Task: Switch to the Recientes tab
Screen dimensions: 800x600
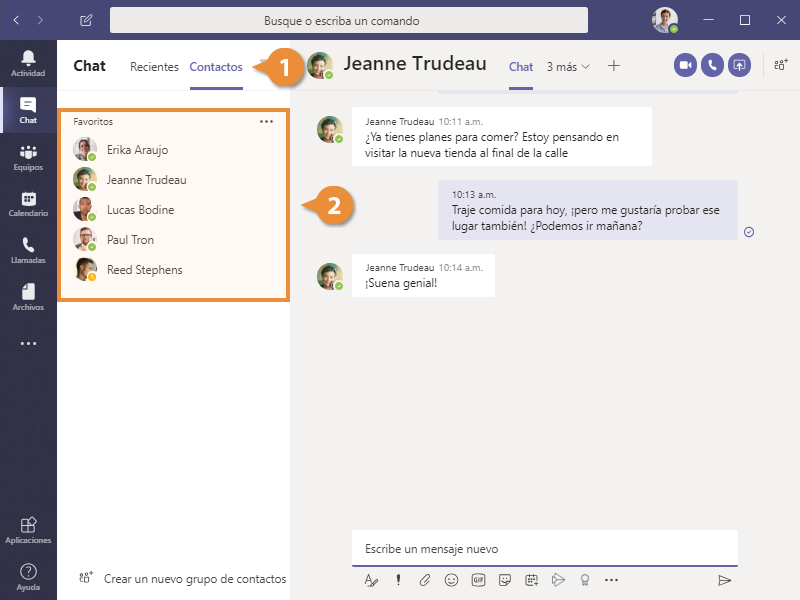Action: coord(154,67)
